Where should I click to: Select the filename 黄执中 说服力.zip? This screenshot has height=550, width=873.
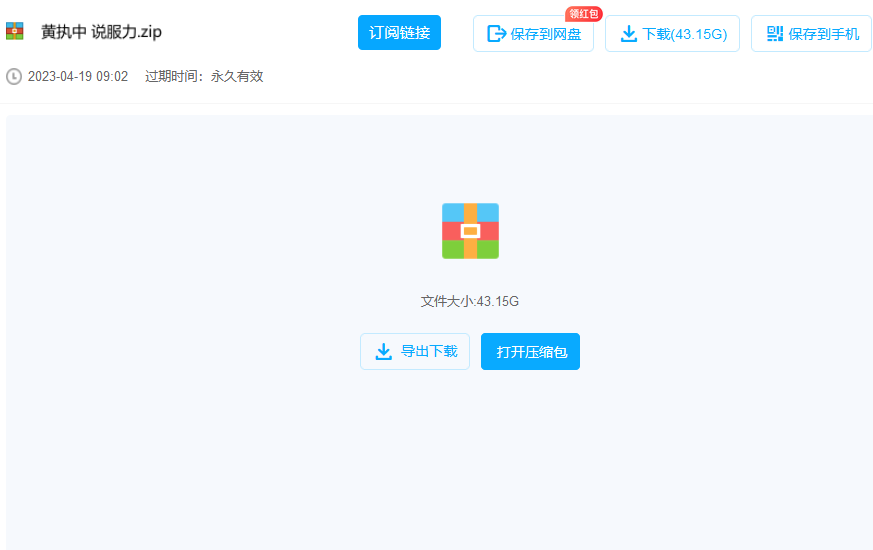(101, 32)
